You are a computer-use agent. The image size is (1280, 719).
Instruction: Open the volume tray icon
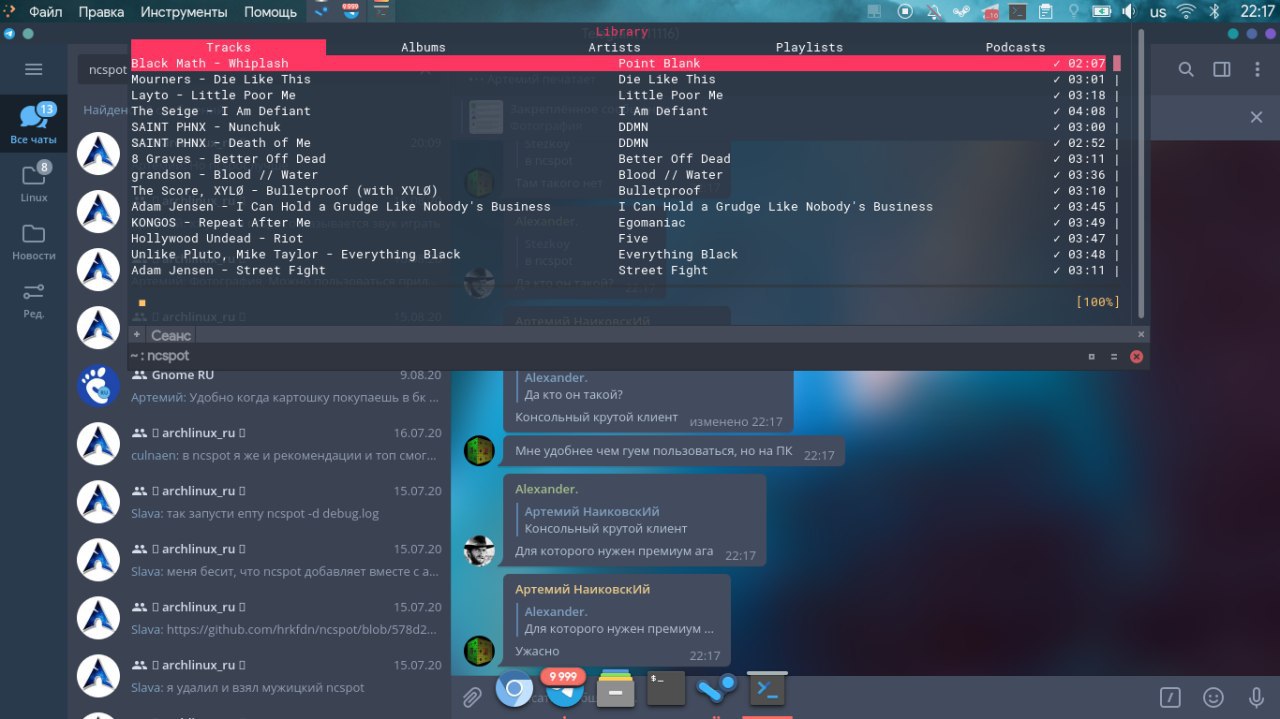tap(1129, 12)
